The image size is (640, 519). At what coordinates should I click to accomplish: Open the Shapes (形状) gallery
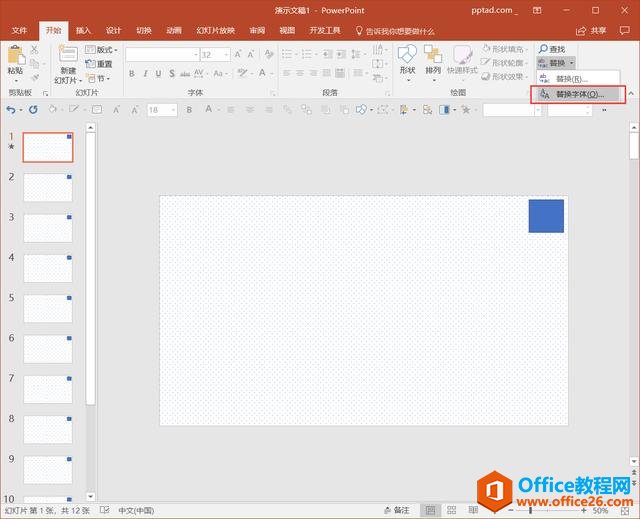click(407, 59)
